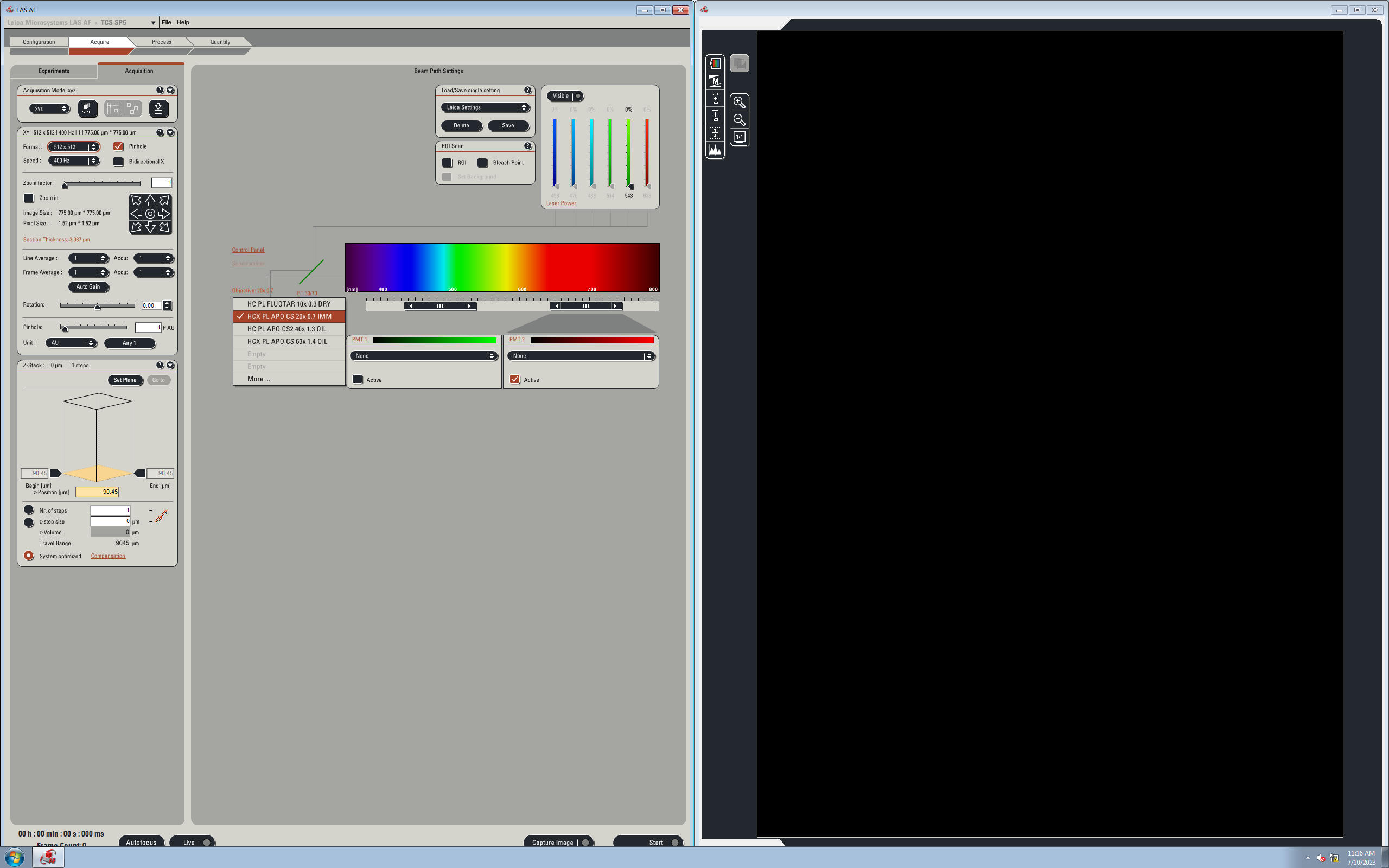This screenshot has height=868, width=1389.
Task: Click the 543 nm laser intensity slider
Action: coord(628,152)
